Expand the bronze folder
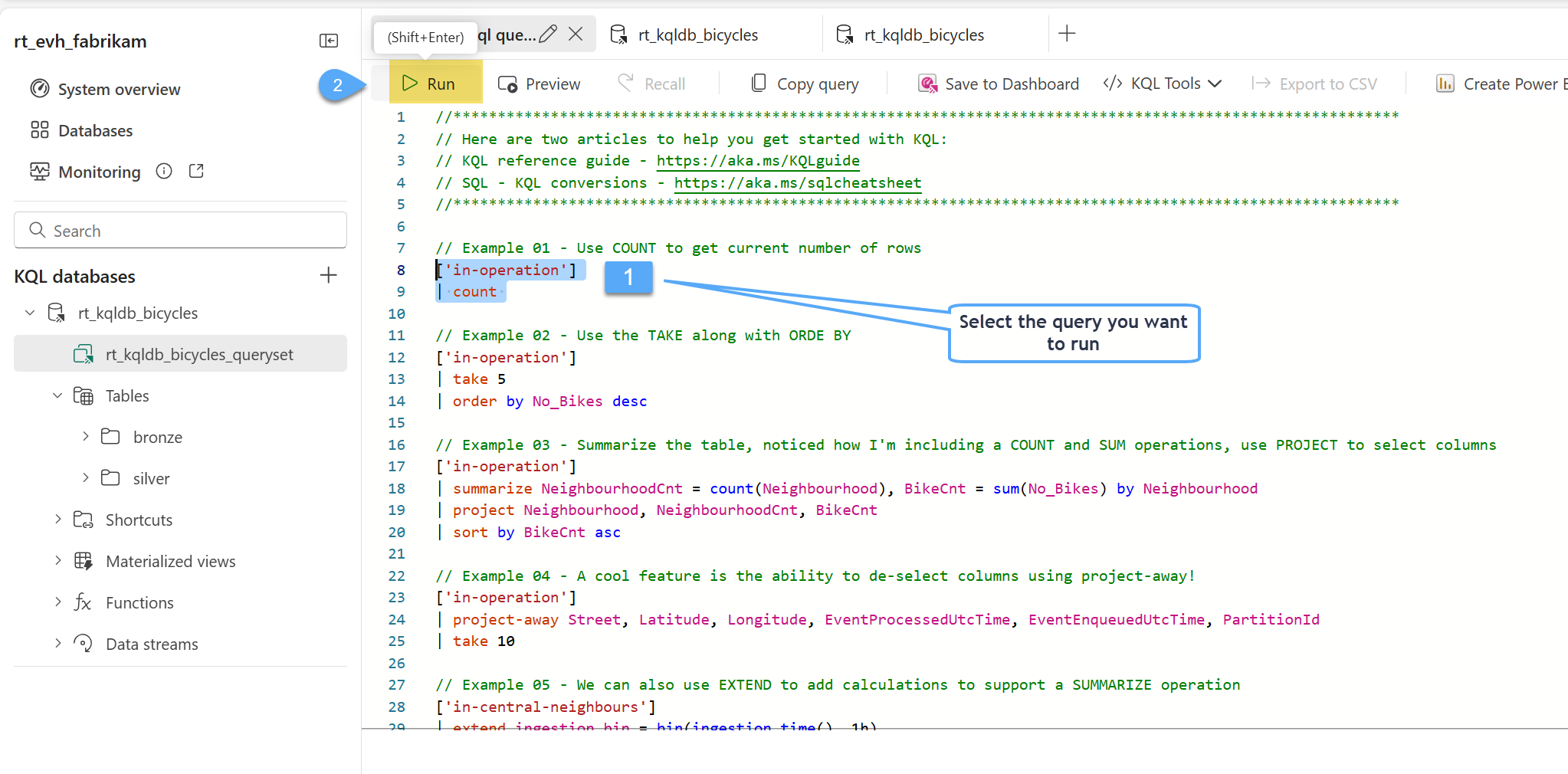 pyautogui.click(x=86, y=437)
